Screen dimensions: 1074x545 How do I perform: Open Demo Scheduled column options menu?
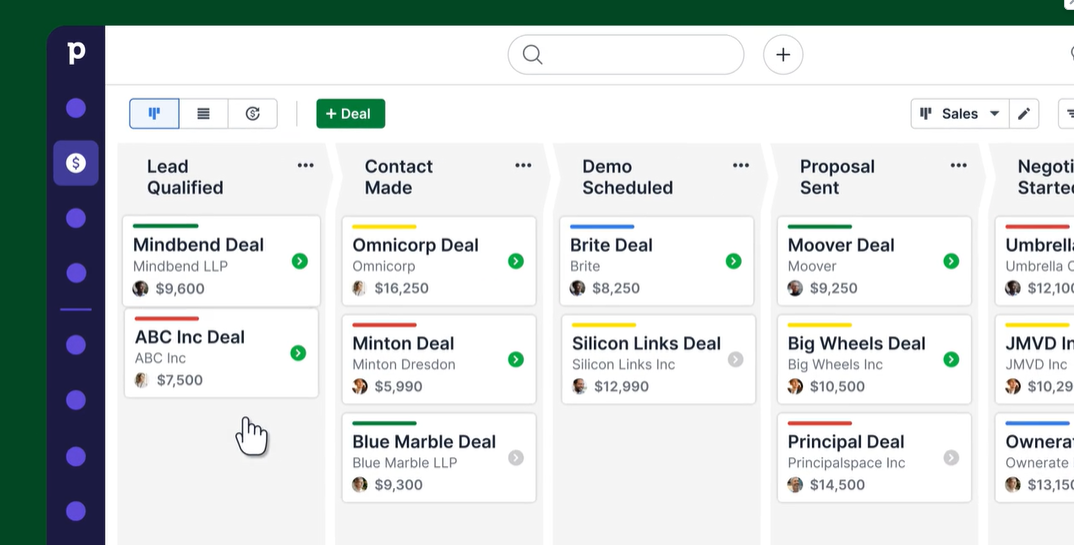point(740,165)
